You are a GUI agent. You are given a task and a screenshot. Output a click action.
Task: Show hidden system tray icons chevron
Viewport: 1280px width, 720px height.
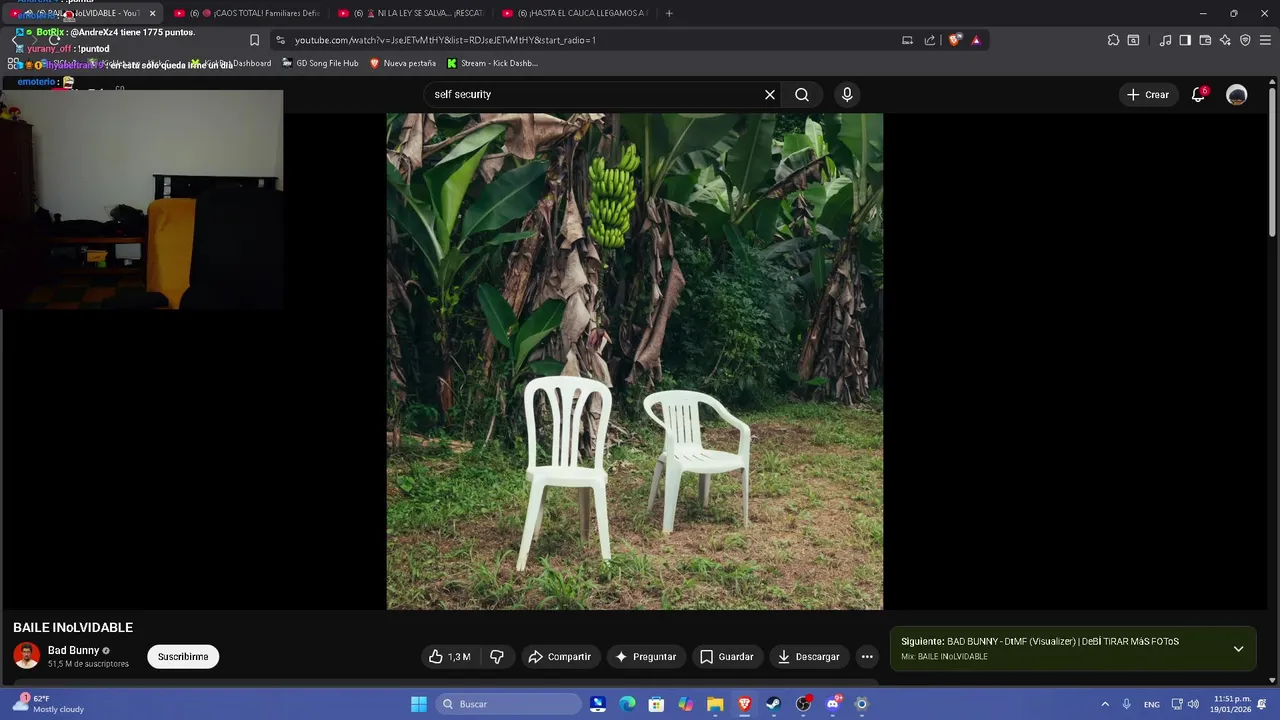pos(1105,704)
